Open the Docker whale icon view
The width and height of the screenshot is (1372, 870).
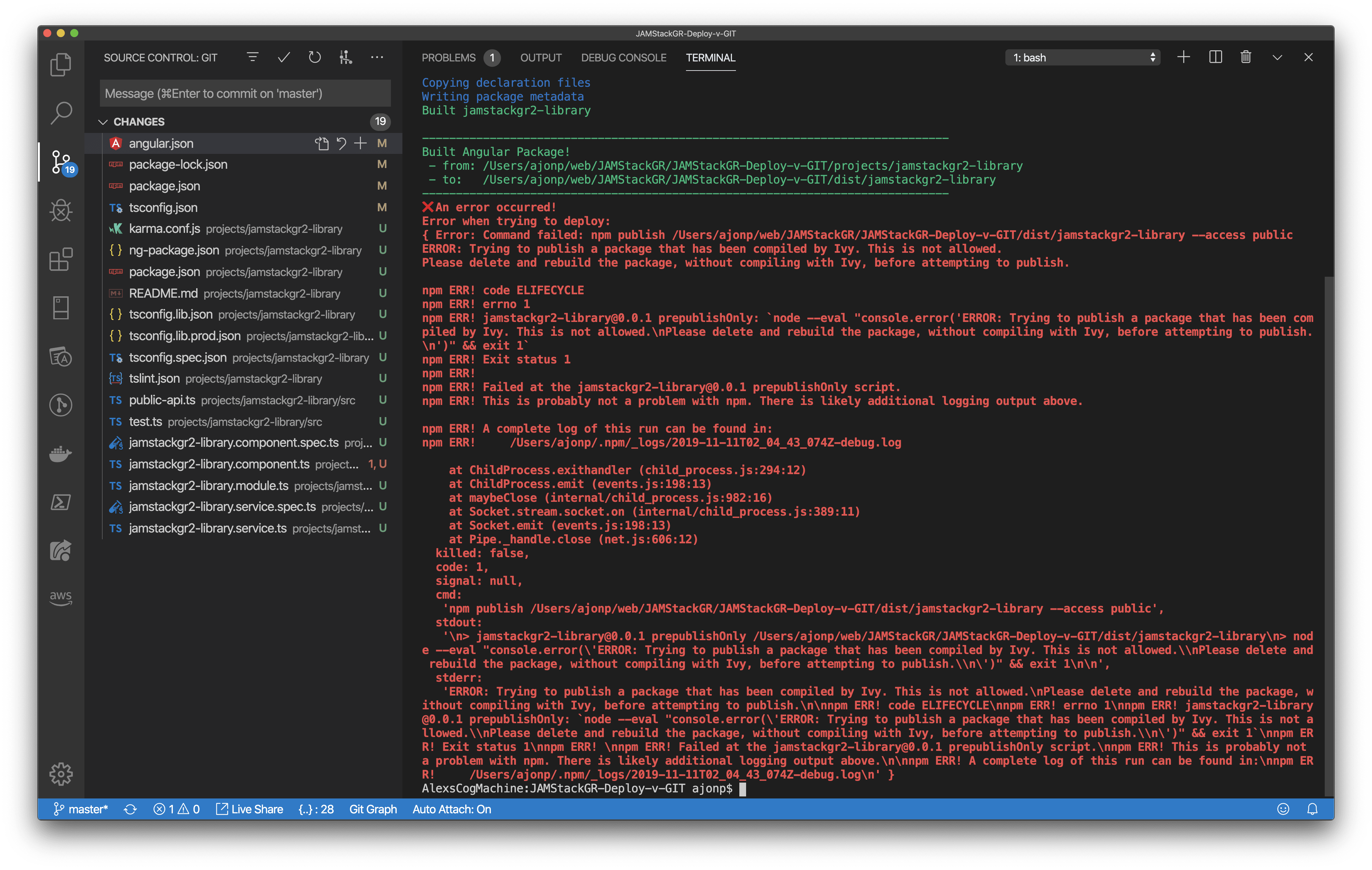[60, 454]
